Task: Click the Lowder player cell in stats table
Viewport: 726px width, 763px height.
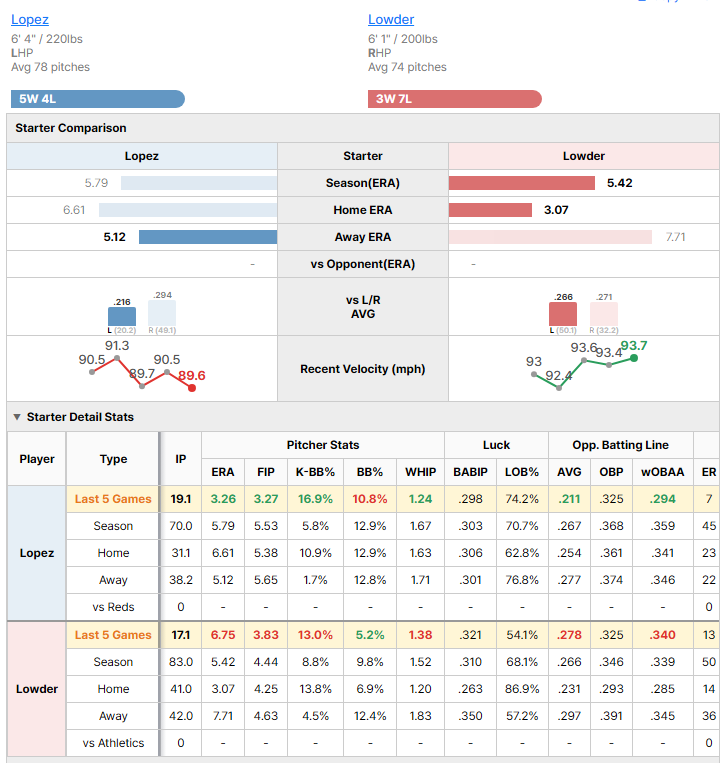Action: pyautogui.click(x=37, y=689)
